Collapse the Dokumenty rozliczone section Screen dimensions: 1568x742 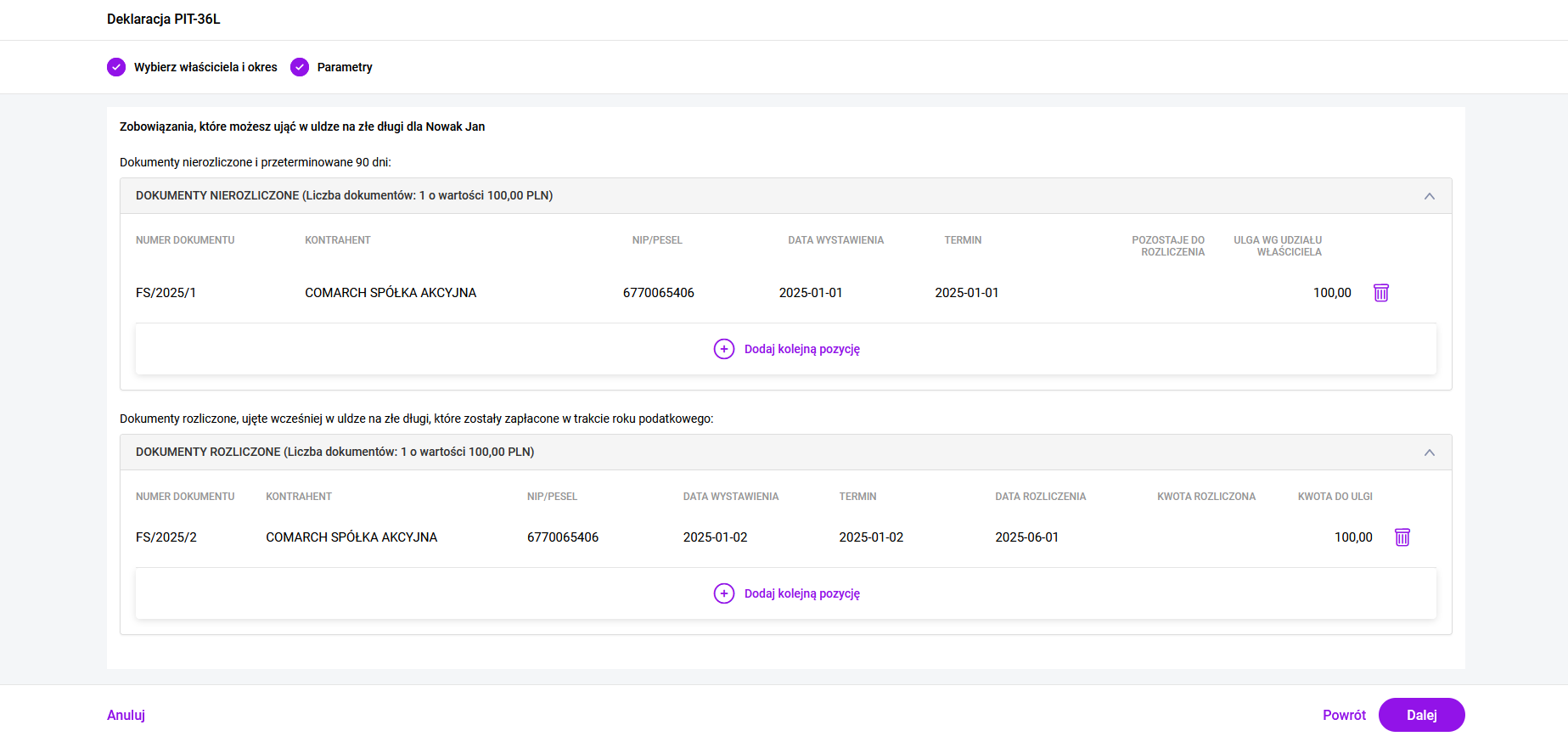point(1429,453)
